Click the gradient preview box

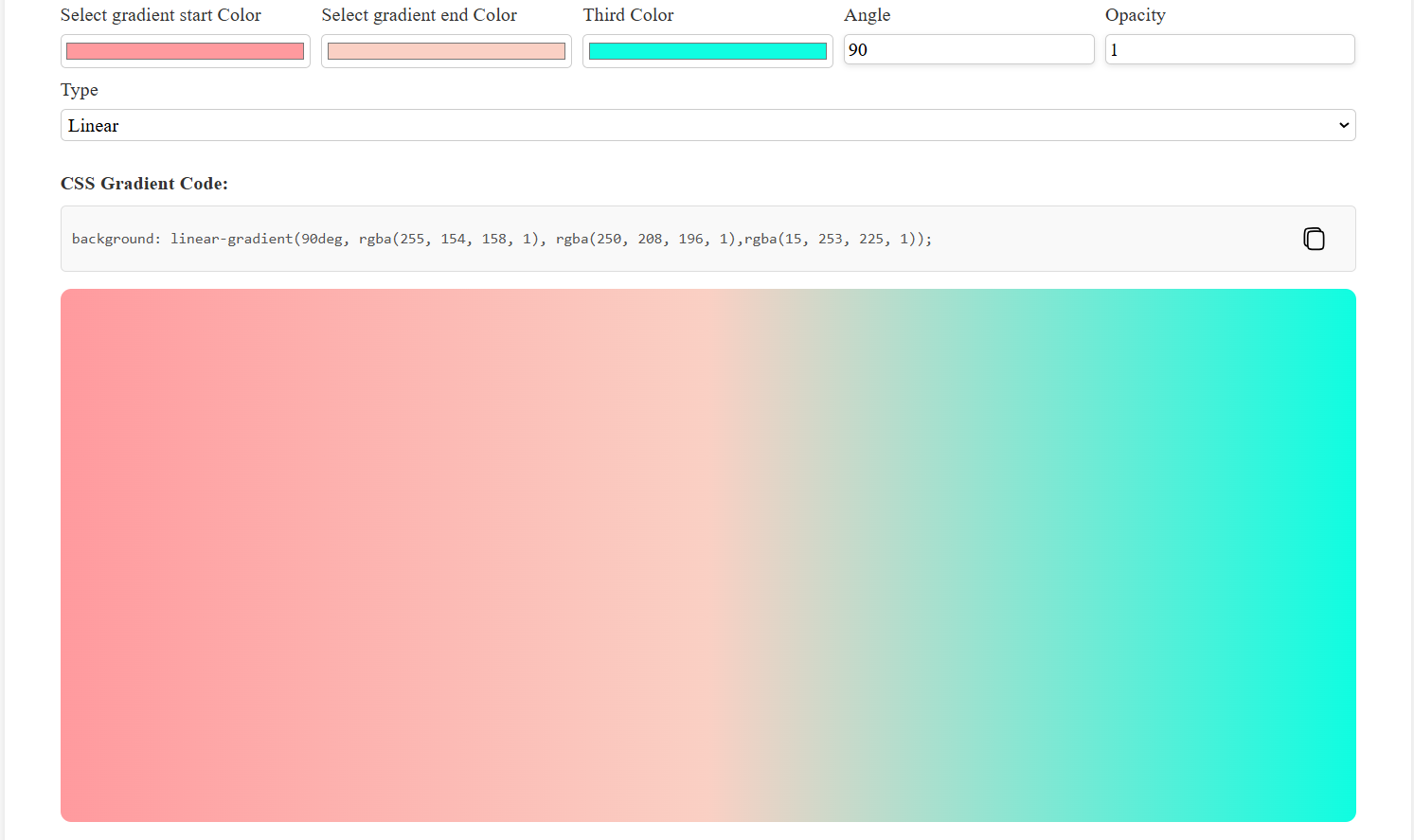click(708, 555)
